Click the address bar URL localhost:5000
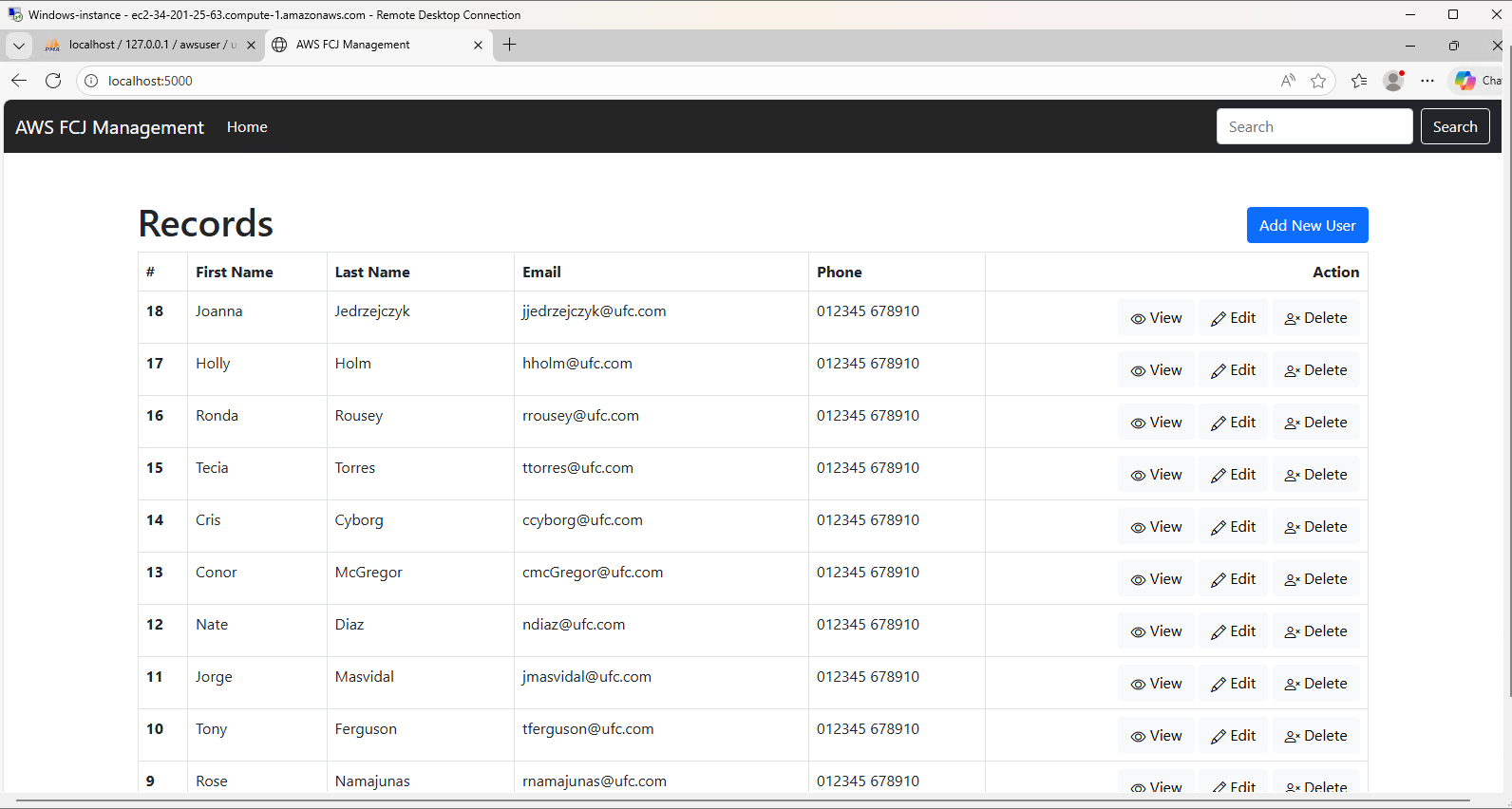Screen dimensions: 1512x809 (x=150, y=81)
